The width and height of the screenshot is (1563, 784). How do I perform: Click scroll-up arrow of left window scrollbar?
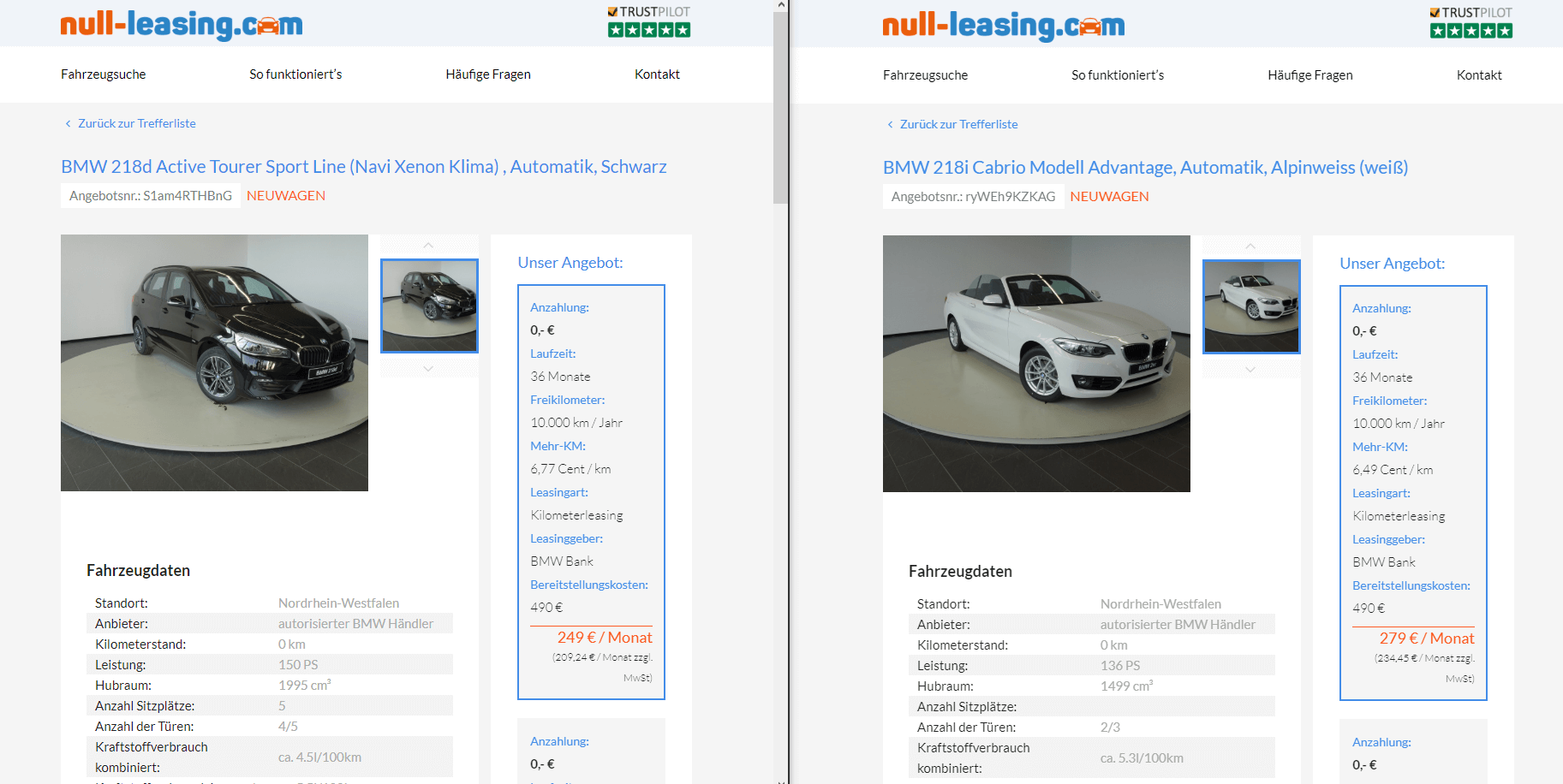(779, 5)
